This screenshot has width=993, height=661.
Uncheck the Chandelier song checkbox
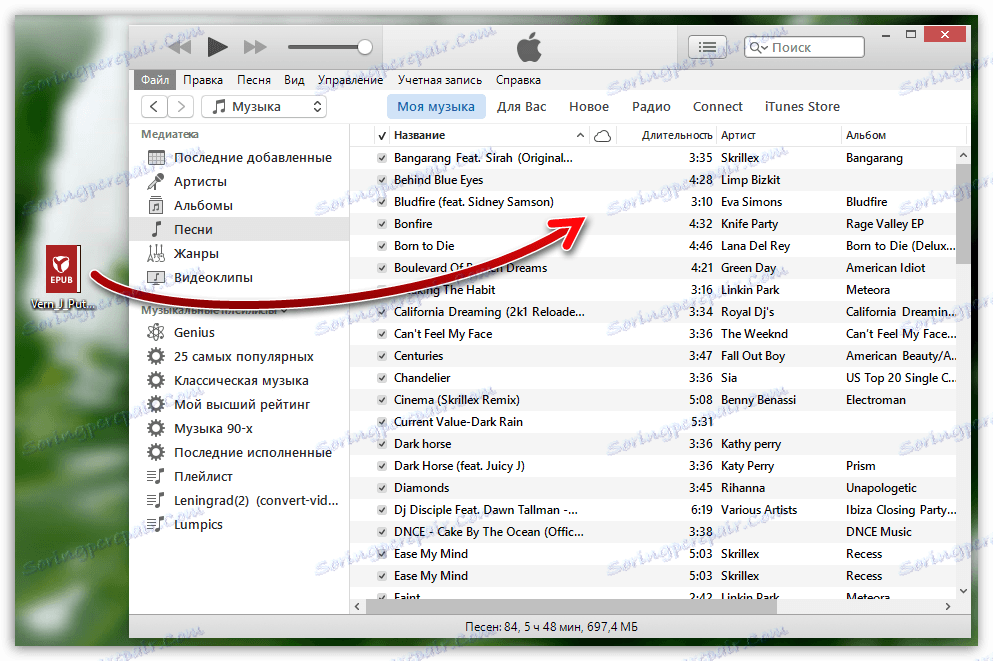(x=382, y=378)
